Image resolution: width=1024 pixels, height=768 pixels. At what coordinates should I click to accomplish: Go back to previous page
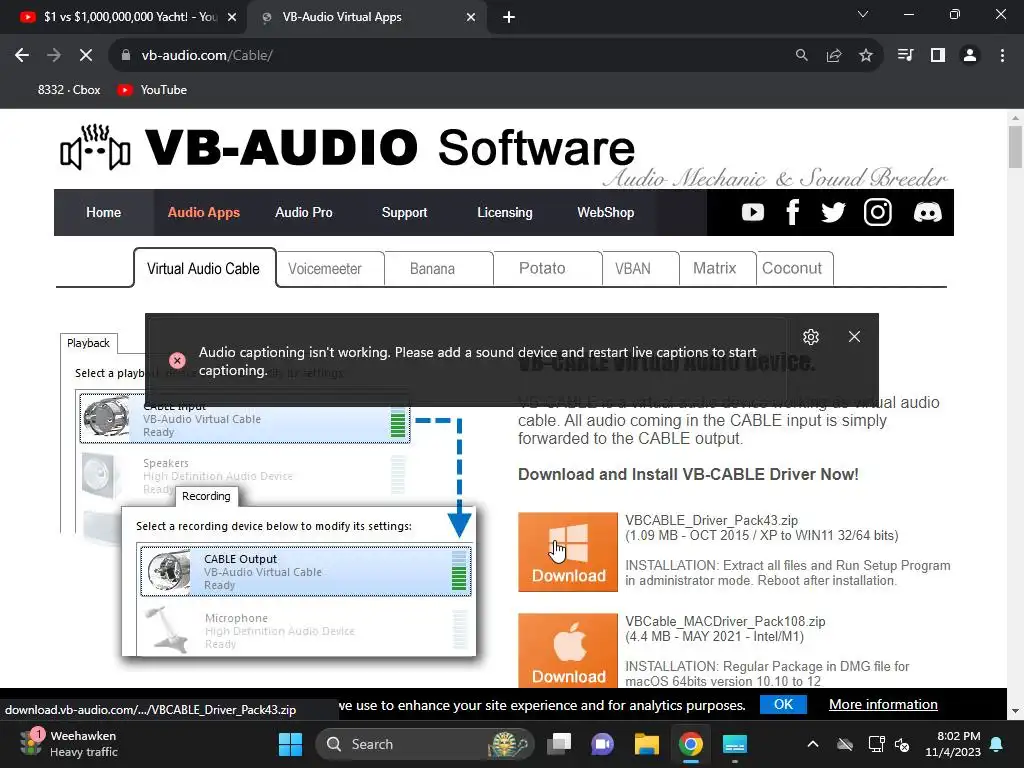[x=22, y=56]
